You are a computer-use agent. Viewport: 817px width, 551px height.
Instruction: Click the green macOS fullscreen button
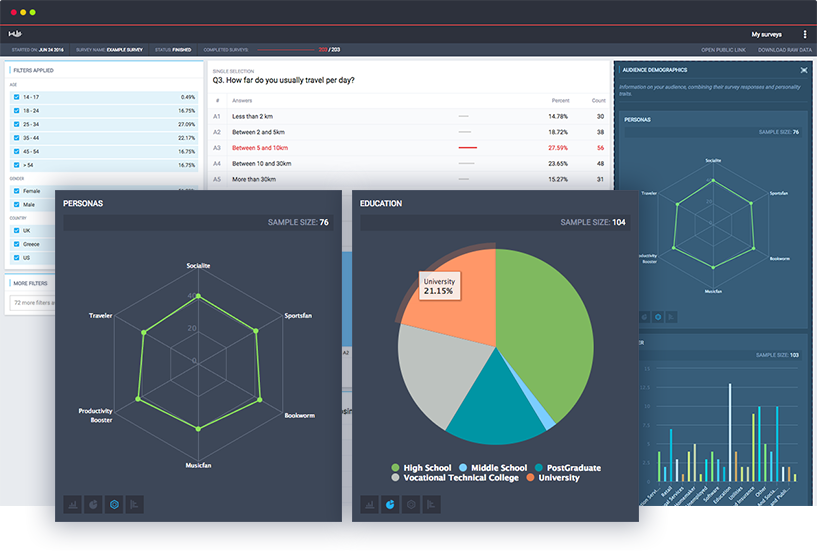(x=32, y=12)
